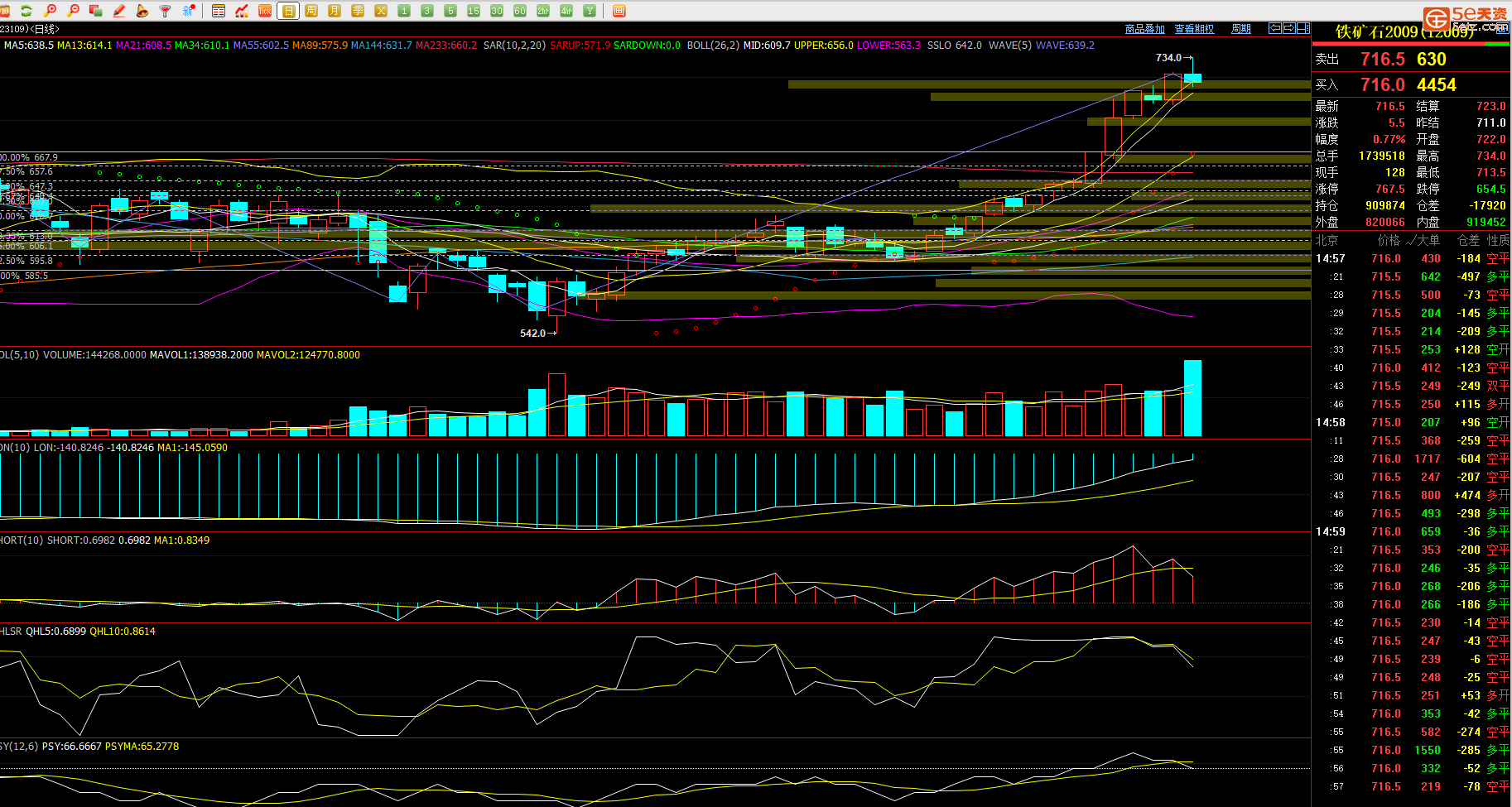Screen dimensions: 1512x807
Task: Click the 商品叠加 link
Action: 1144,29
